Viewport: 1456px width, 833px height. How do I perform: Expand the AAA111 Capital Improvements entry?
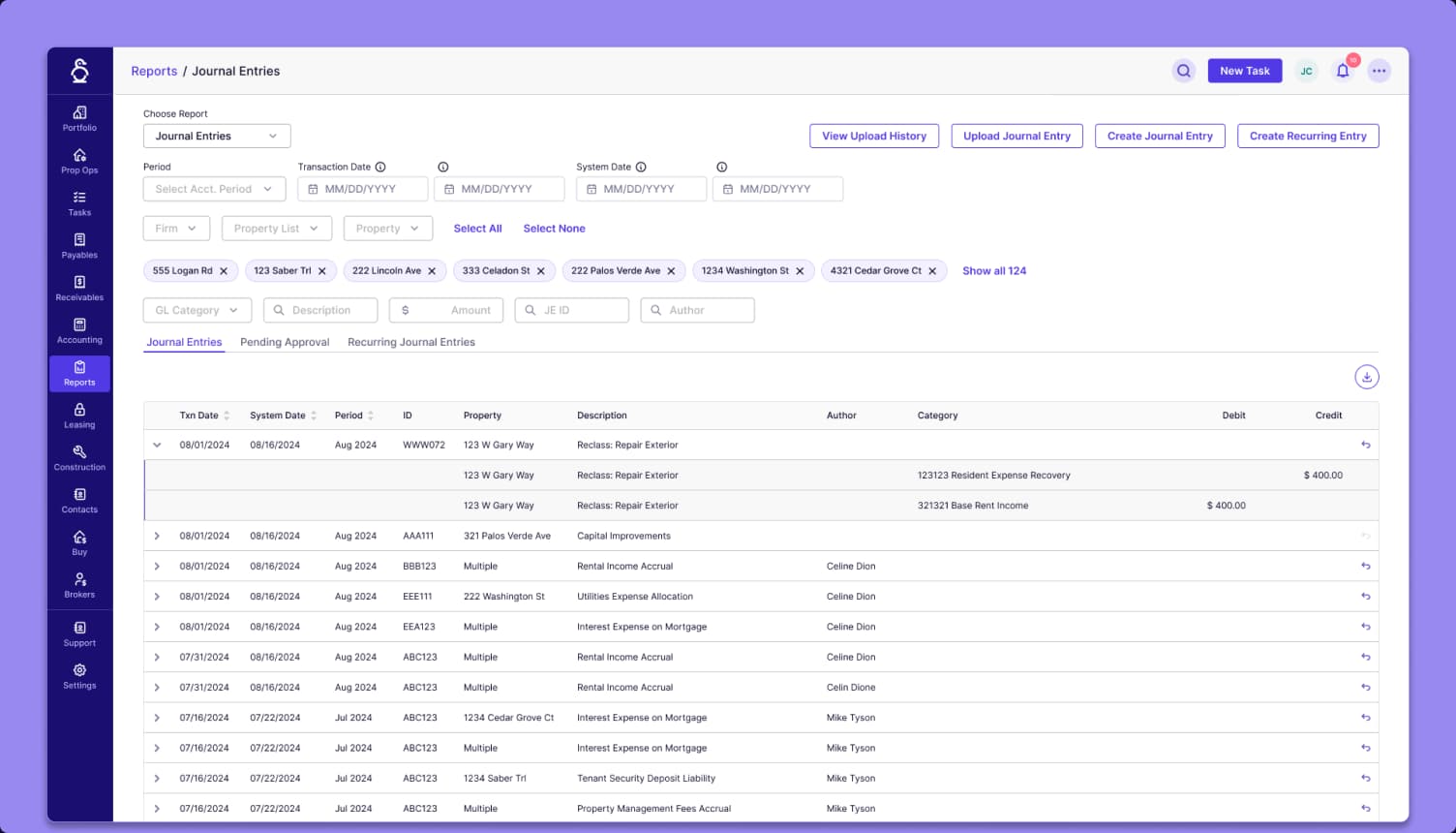[157, 536]
